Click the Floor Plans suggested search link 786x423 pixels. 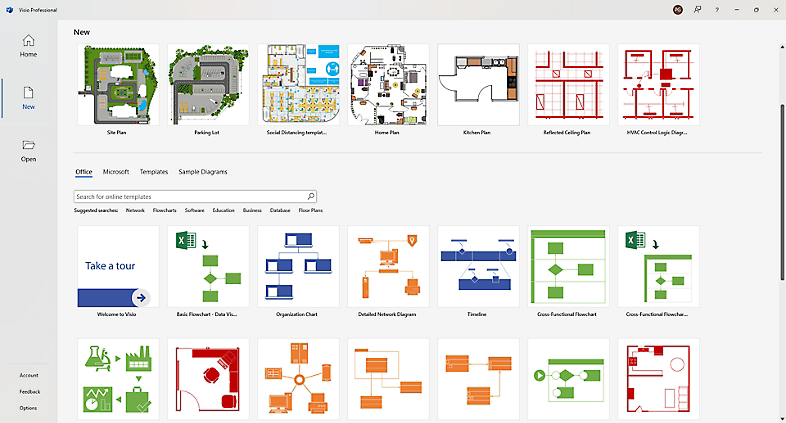(309, 211)
